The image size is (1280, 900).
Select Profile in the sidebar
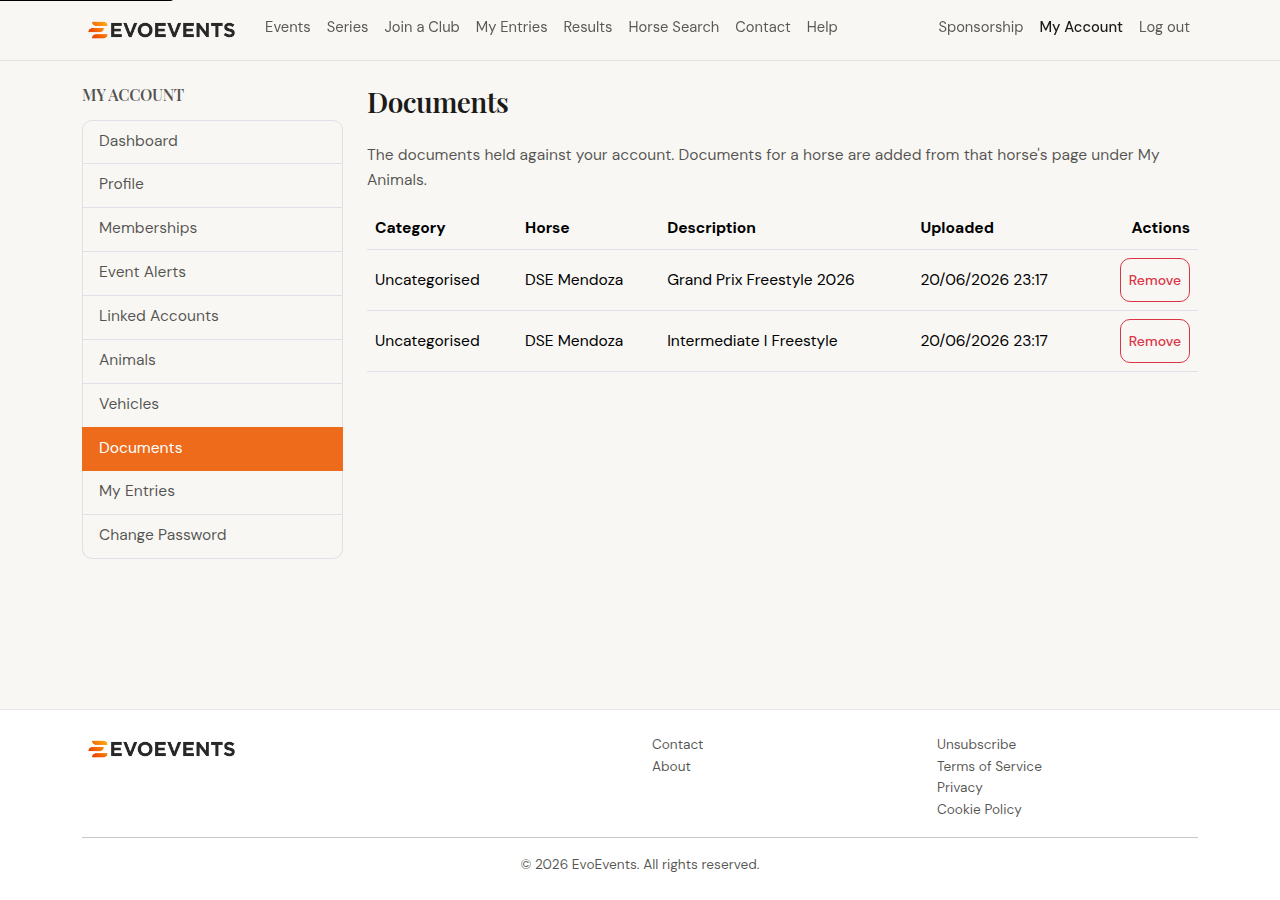point(212,185)
